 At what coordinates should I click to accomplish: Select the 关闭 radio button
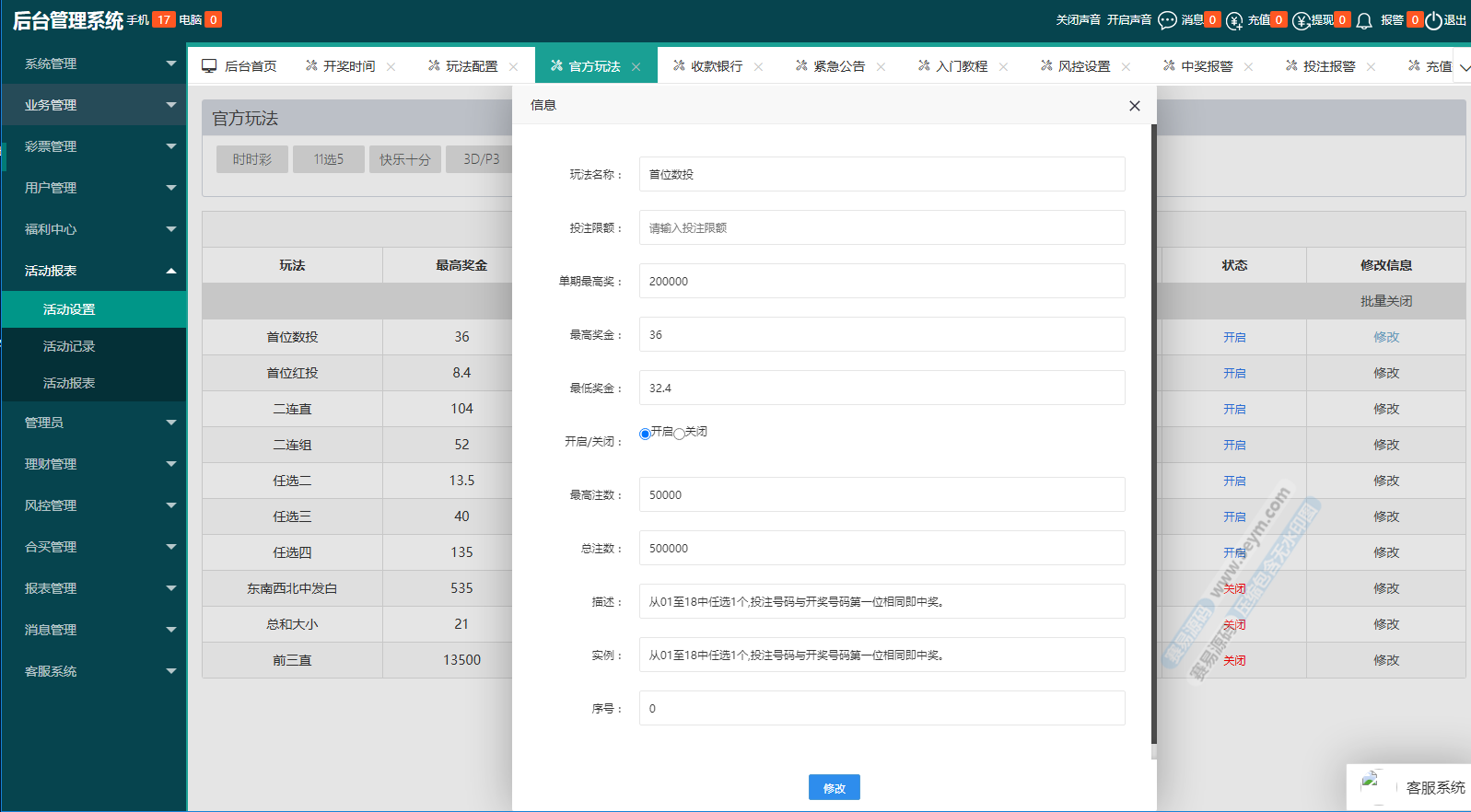(x=679, y=434)
